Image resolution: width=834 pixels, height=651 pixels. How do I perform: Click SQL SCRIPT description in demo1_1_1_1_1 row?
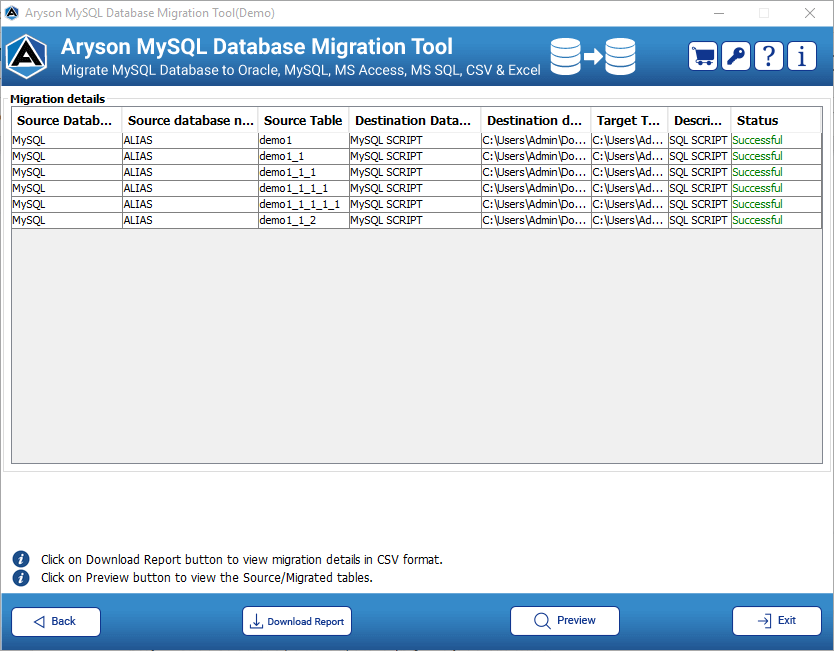(x=699, y=204)
